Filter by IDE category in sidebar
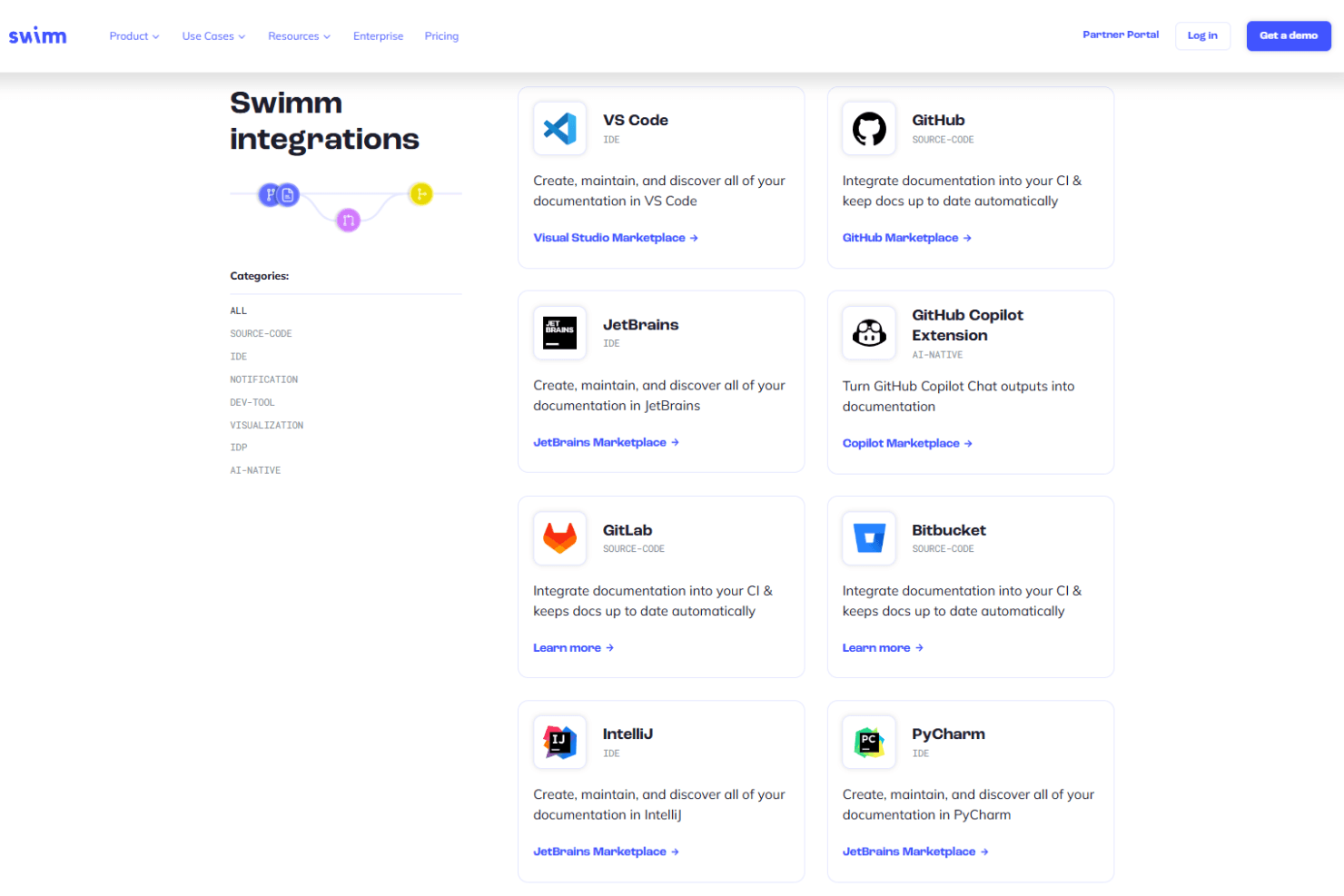Viewport: 1344px width, 896px height. [239, 357]
